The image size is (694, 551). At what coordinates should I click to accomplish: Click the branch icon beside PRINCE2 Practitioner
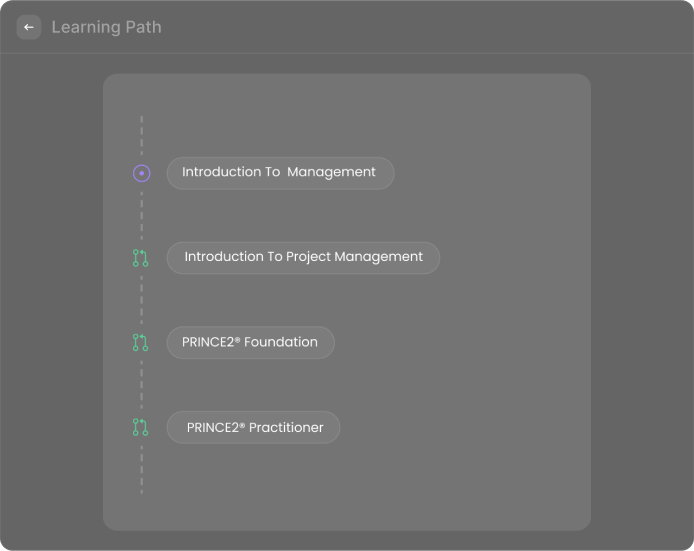(141, 428)
